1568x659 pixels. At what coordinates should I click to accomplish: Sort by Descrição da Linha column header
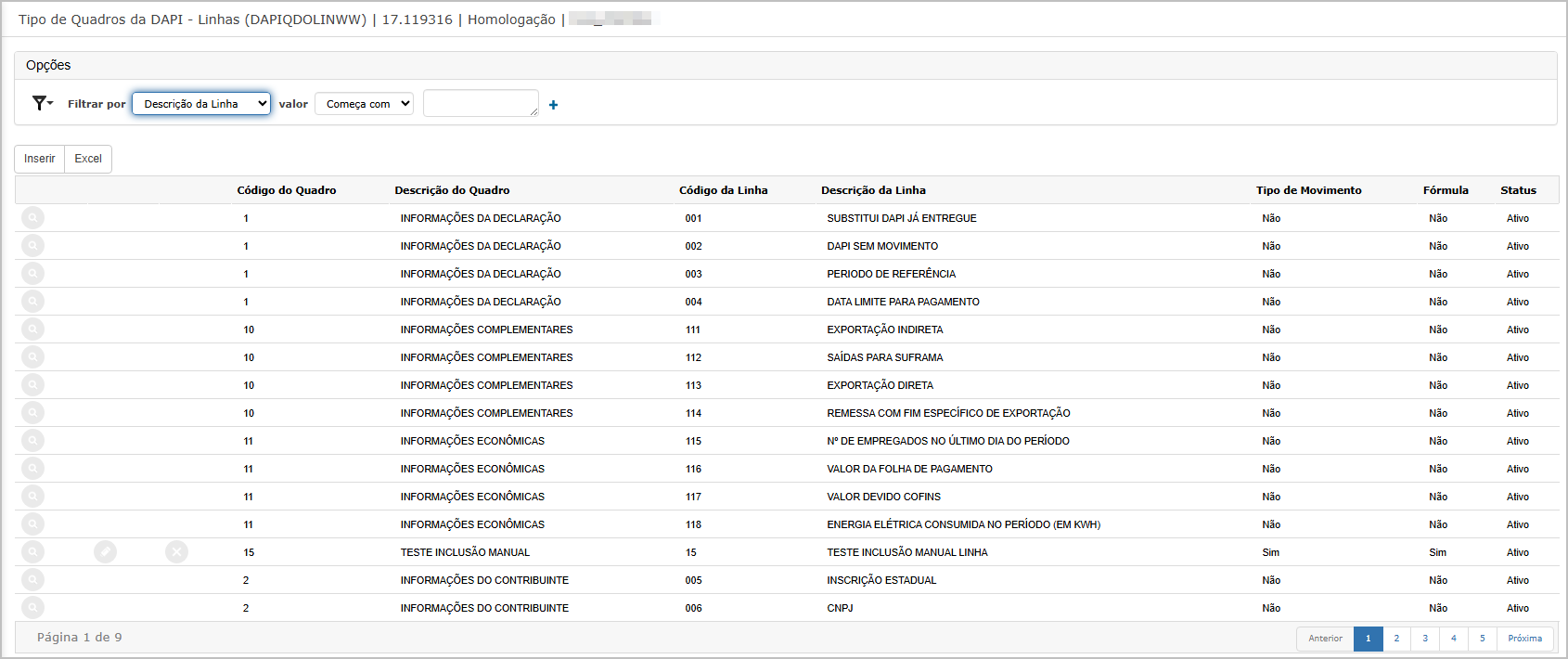click(873, 190)
